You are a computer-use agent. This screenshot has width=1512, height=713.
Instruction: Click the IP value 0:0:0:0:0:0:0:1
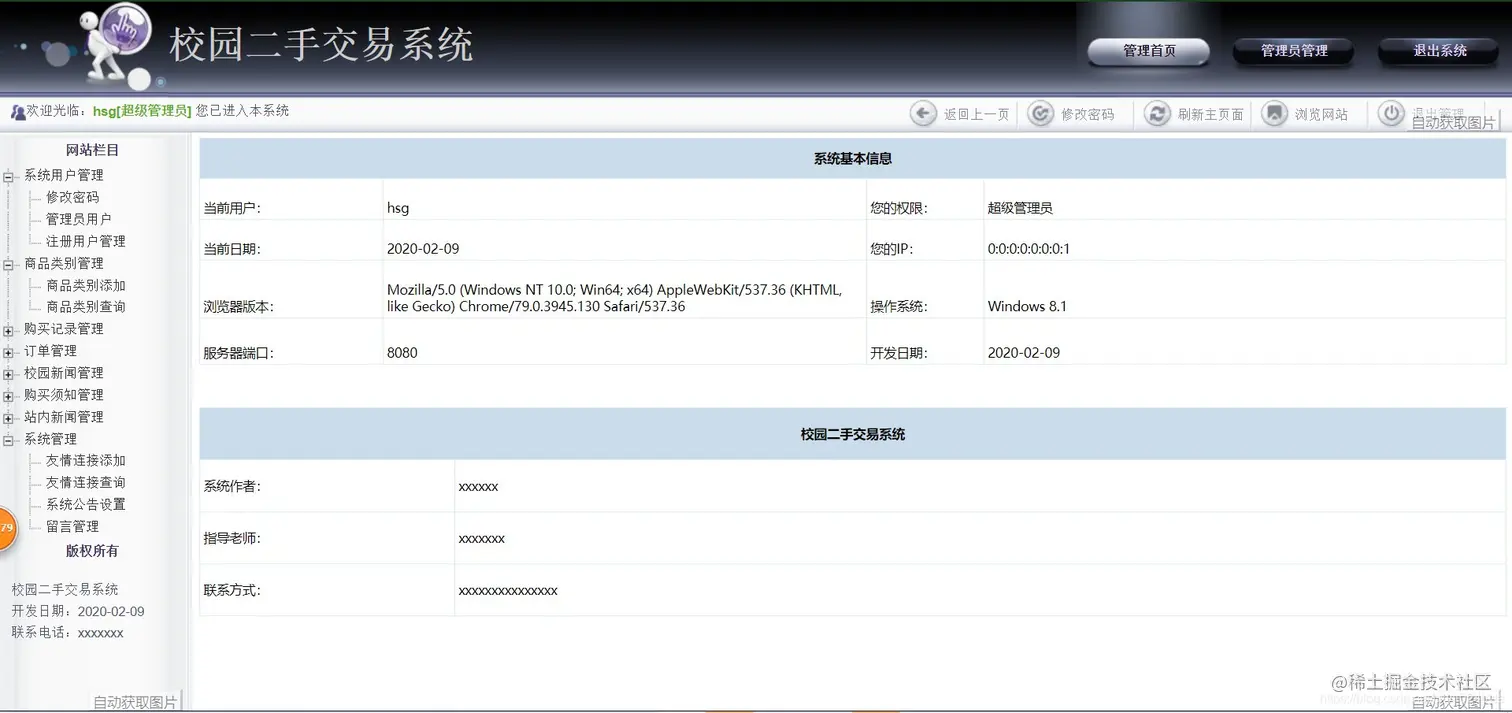(x=1029, y=249)
